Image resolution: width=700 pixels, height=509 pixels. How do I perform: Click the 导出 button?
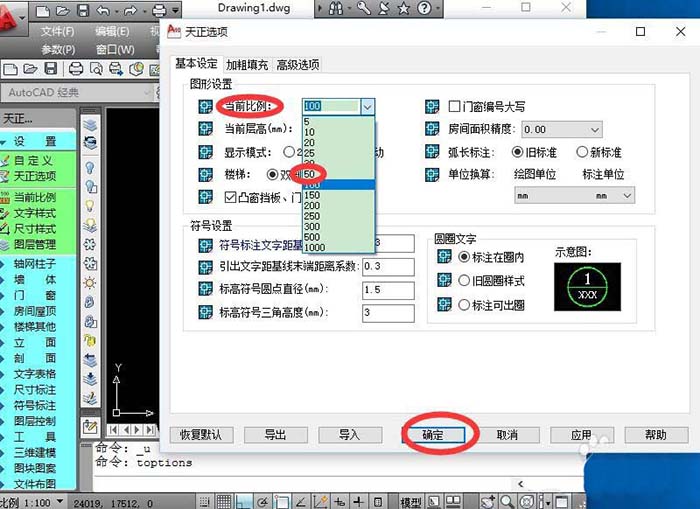point(275,435)
